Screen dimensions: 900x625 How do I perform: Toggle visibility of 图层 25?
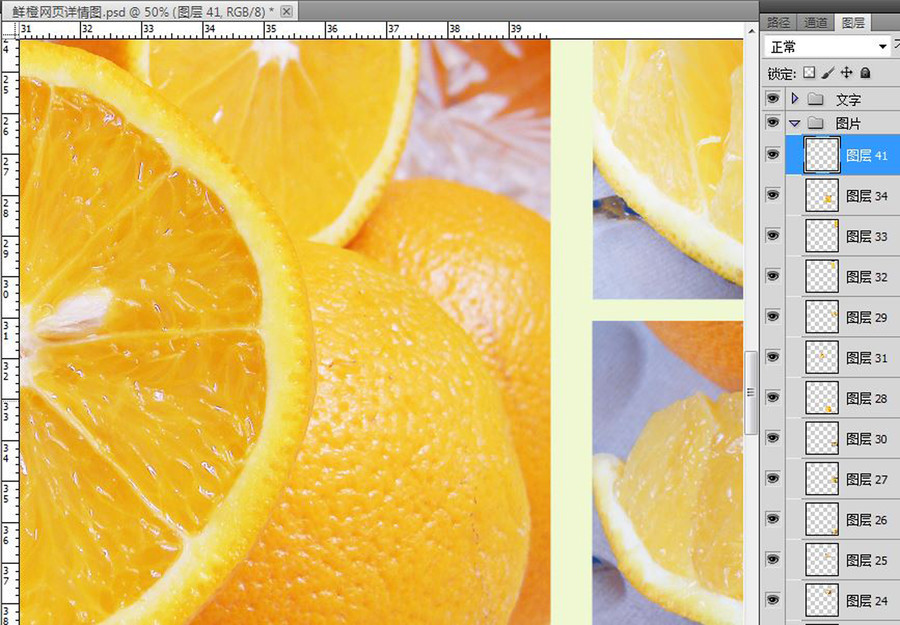point(773,560)
